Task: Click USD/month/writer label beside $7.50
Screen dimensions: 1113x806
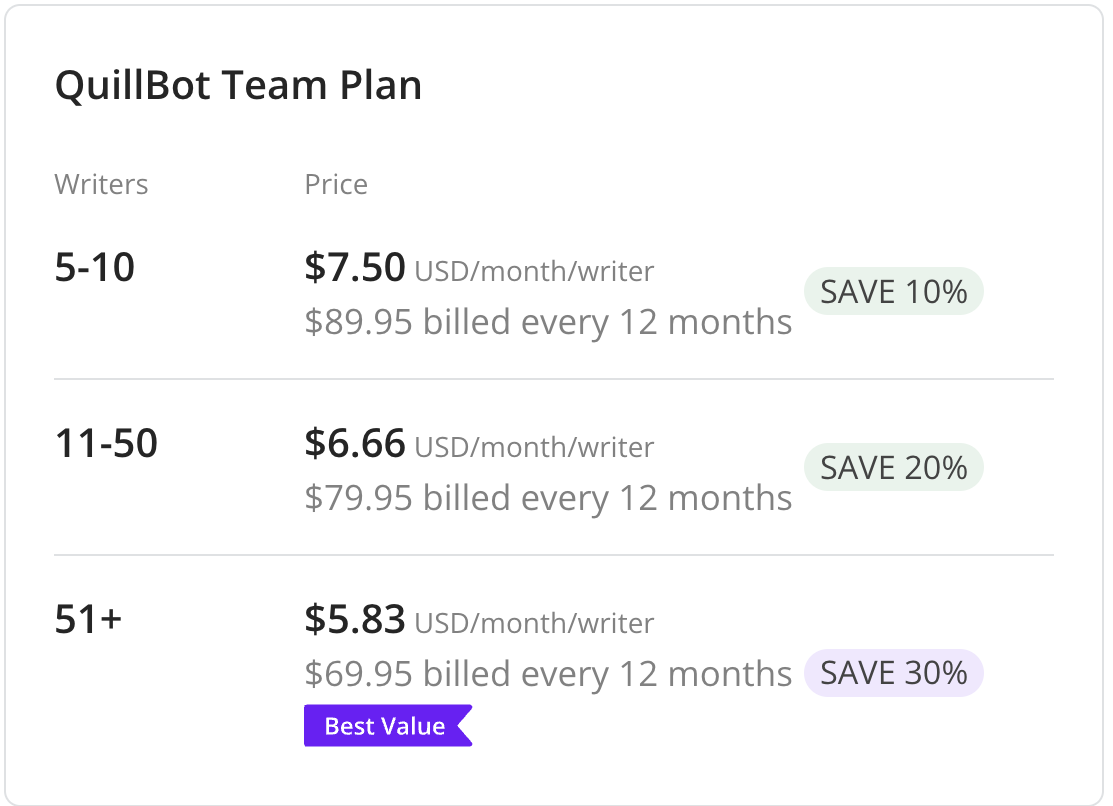Action: click(534, 271)
